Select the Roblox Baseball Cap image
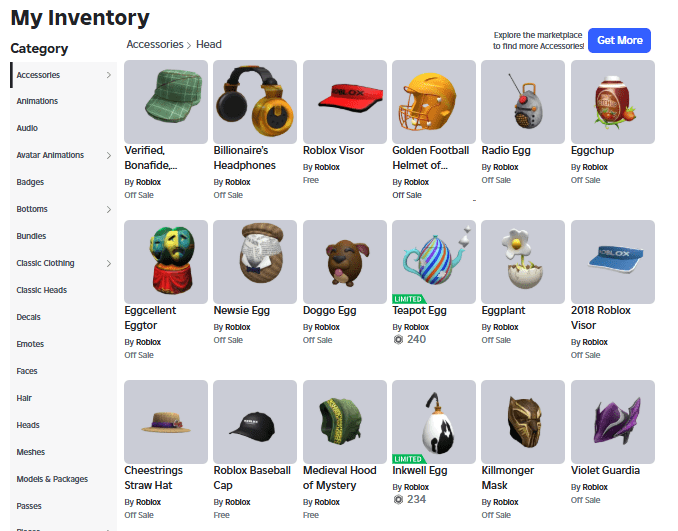The height and width of the screenshot is (531, 678). (x=255, y=422)
